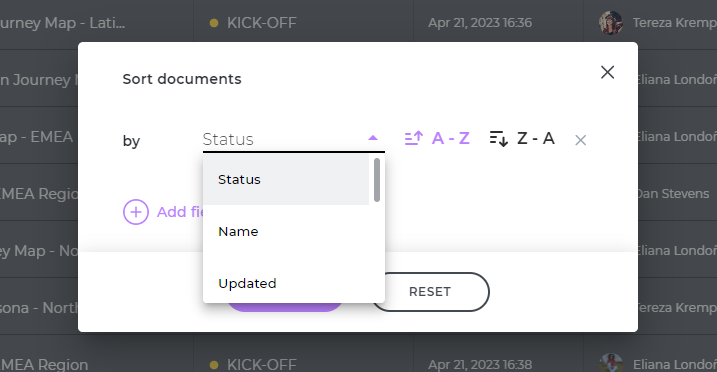Click the ascending sort arrows icon
Viewport: 717px width, 372px height.
(x=414, y=138)
